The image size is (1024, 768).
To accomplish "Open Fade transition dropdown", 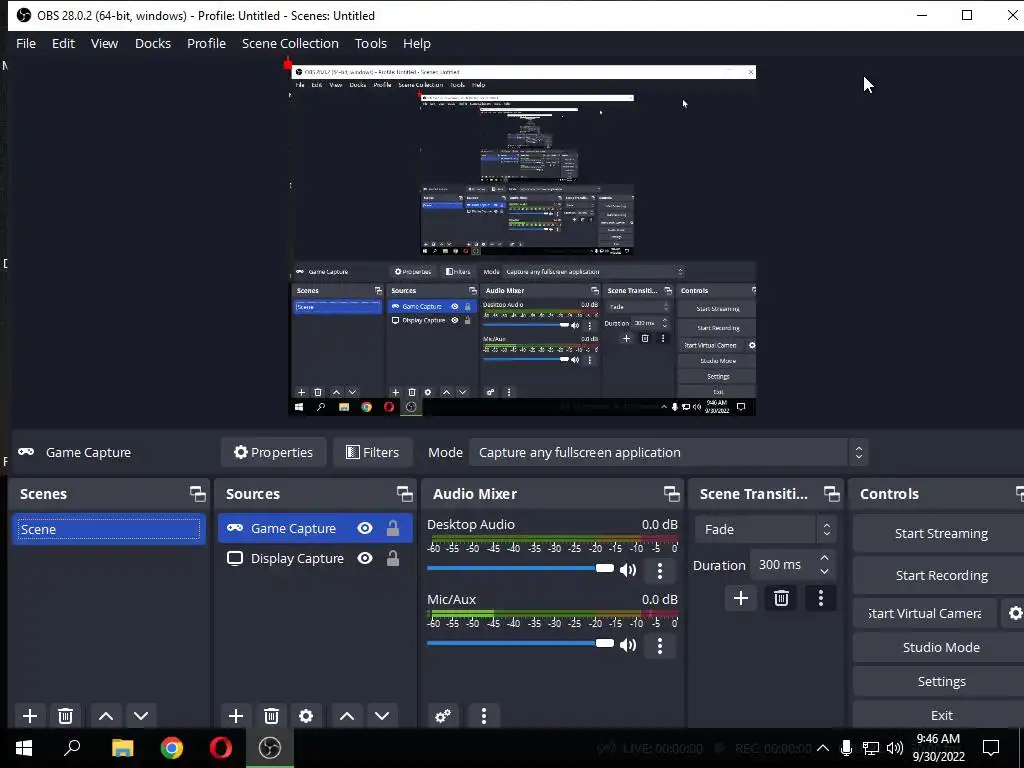I will (x=765, y=529).
